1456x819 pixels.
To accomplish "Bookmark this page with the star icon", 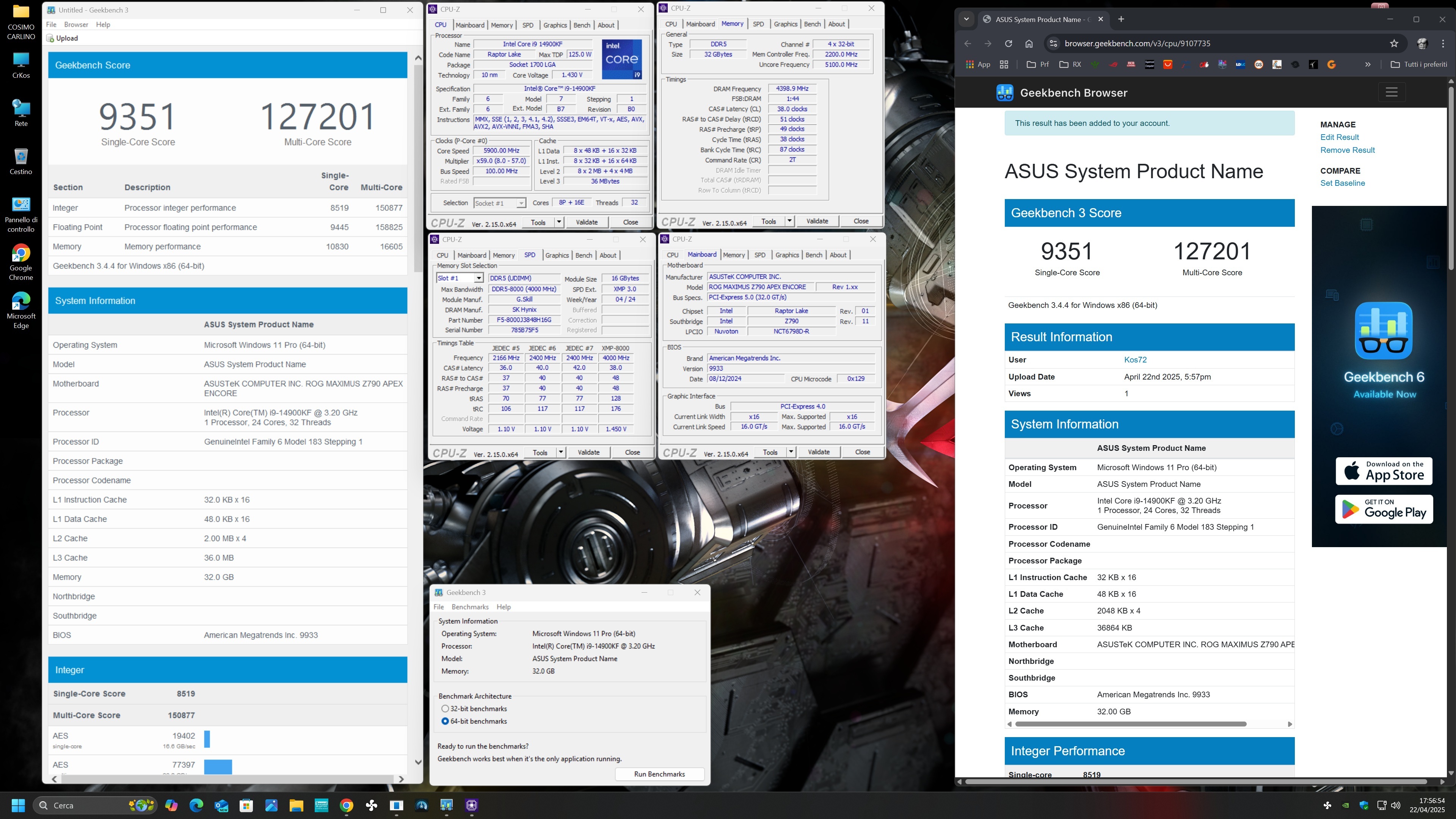I will (x=1394, y=44).
